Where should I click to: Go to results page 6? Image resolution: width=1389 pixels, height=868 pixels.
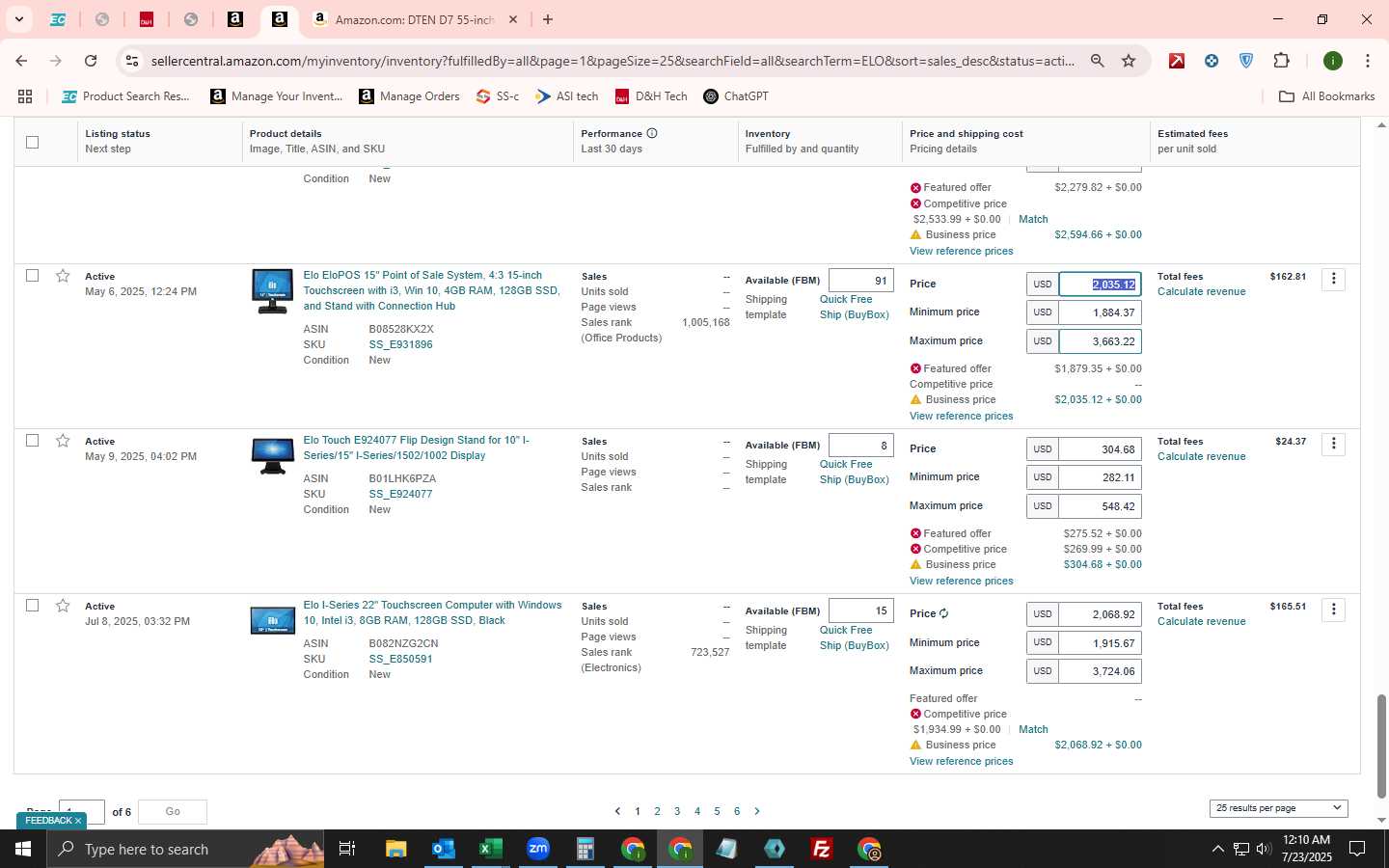coord(737,811)
